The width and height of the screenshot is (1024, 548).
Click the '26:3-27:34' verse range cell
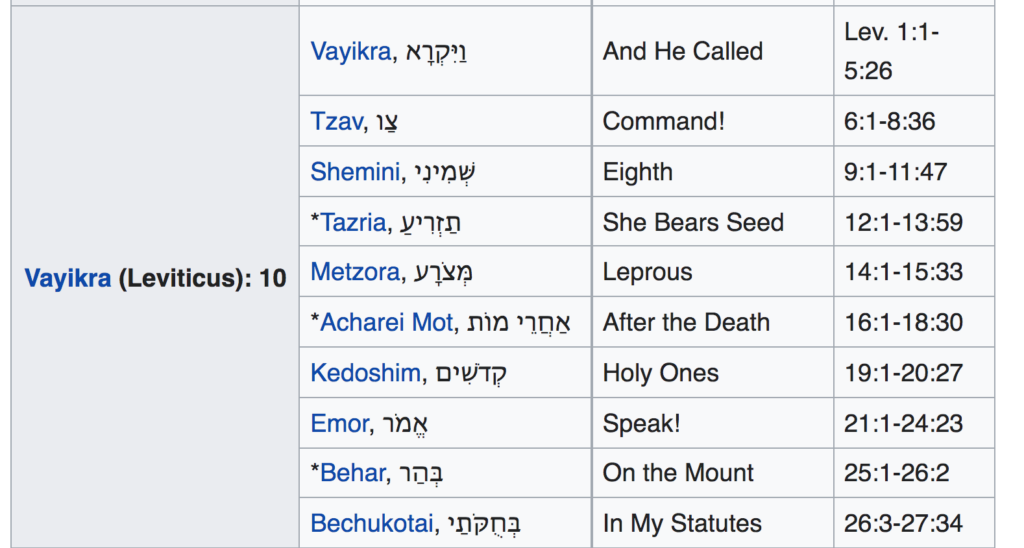point(903,523)
